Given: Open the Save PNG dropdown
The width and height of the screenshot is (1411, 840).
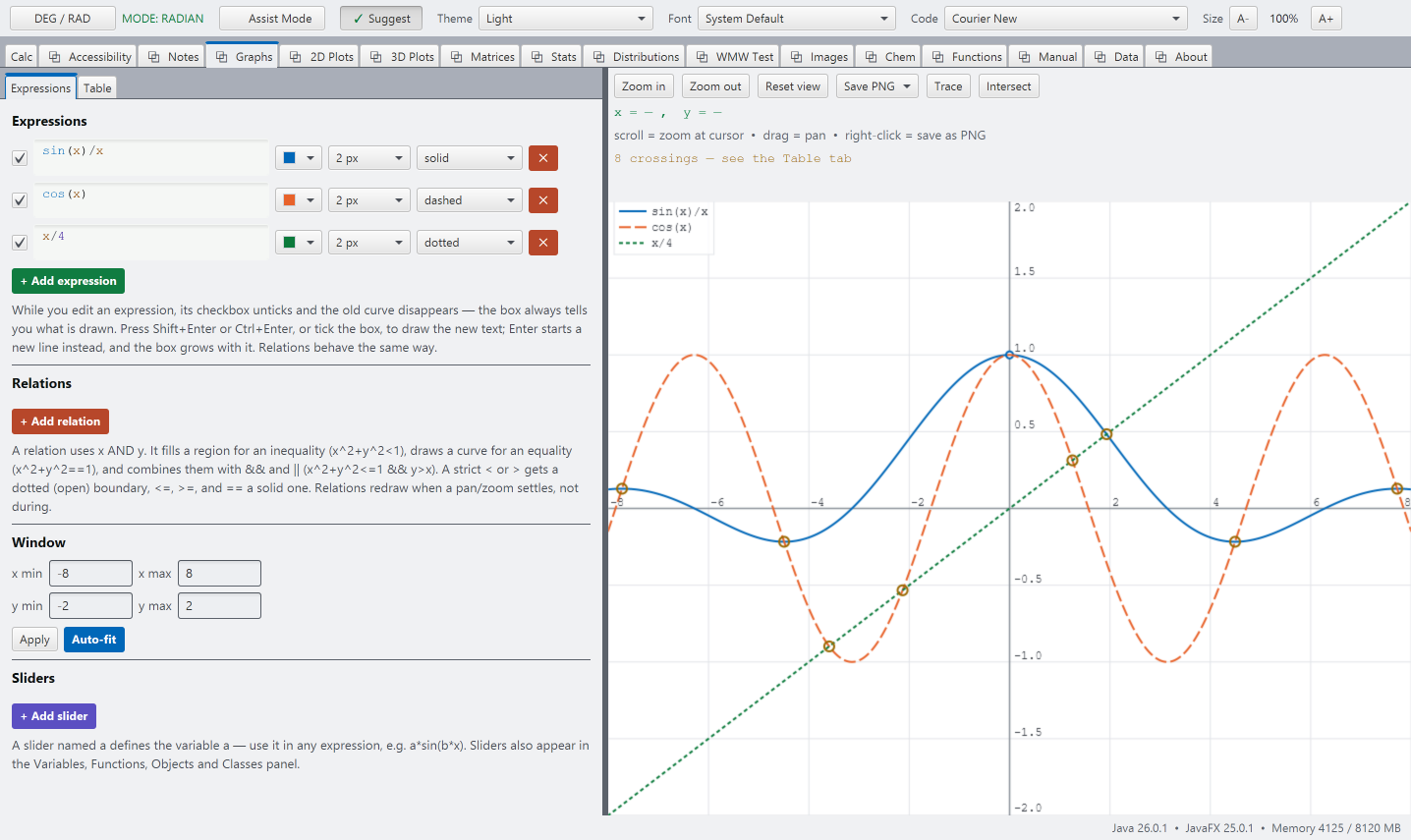Looking at the screenshot, I should pos(877,86).
